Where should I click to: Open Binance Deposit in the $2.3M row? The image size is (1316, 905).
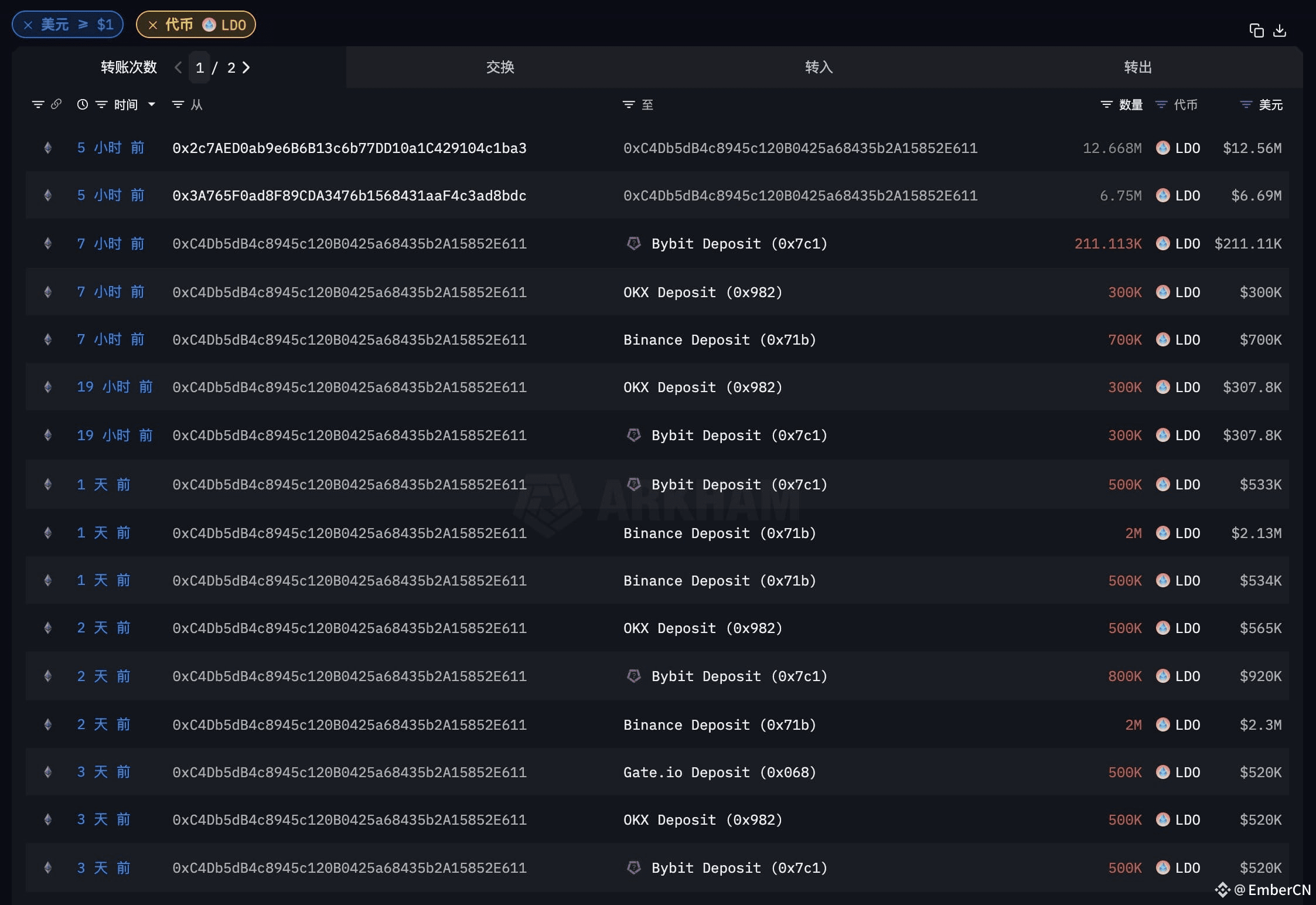pyautogui.click(x=720, y=725)
